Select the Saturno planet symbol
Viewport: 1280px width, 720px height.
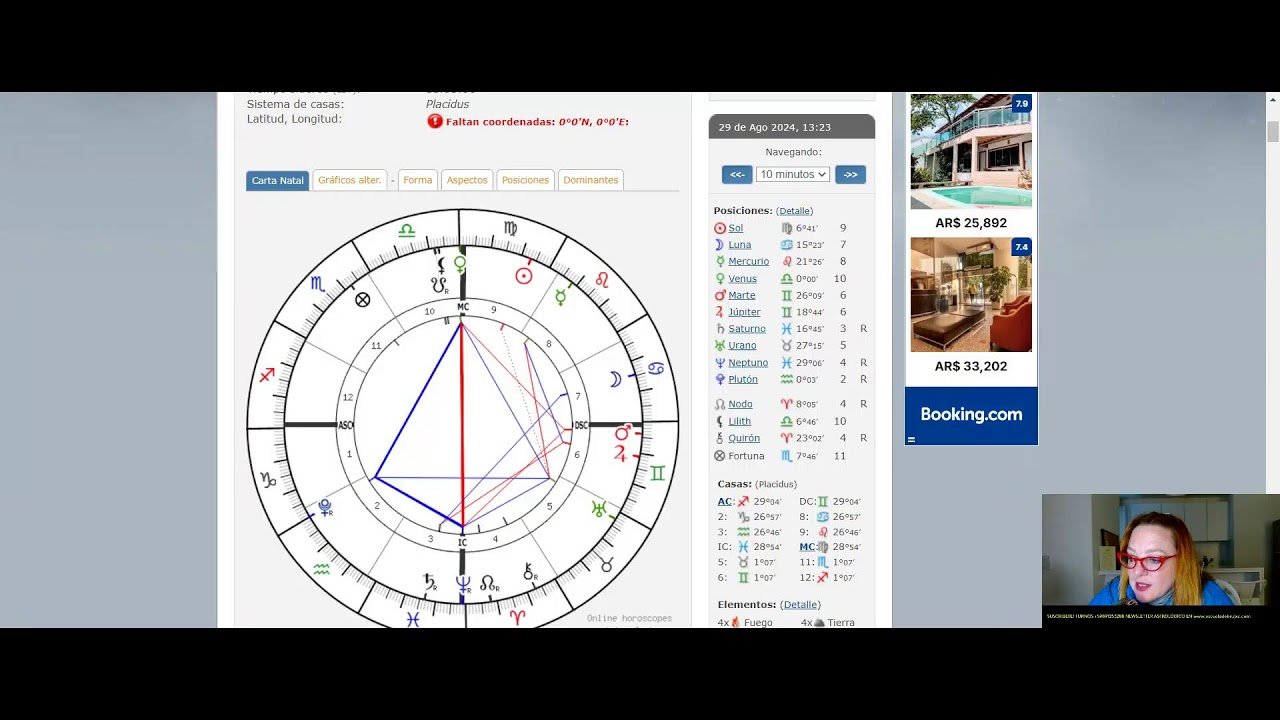(722, 328)
